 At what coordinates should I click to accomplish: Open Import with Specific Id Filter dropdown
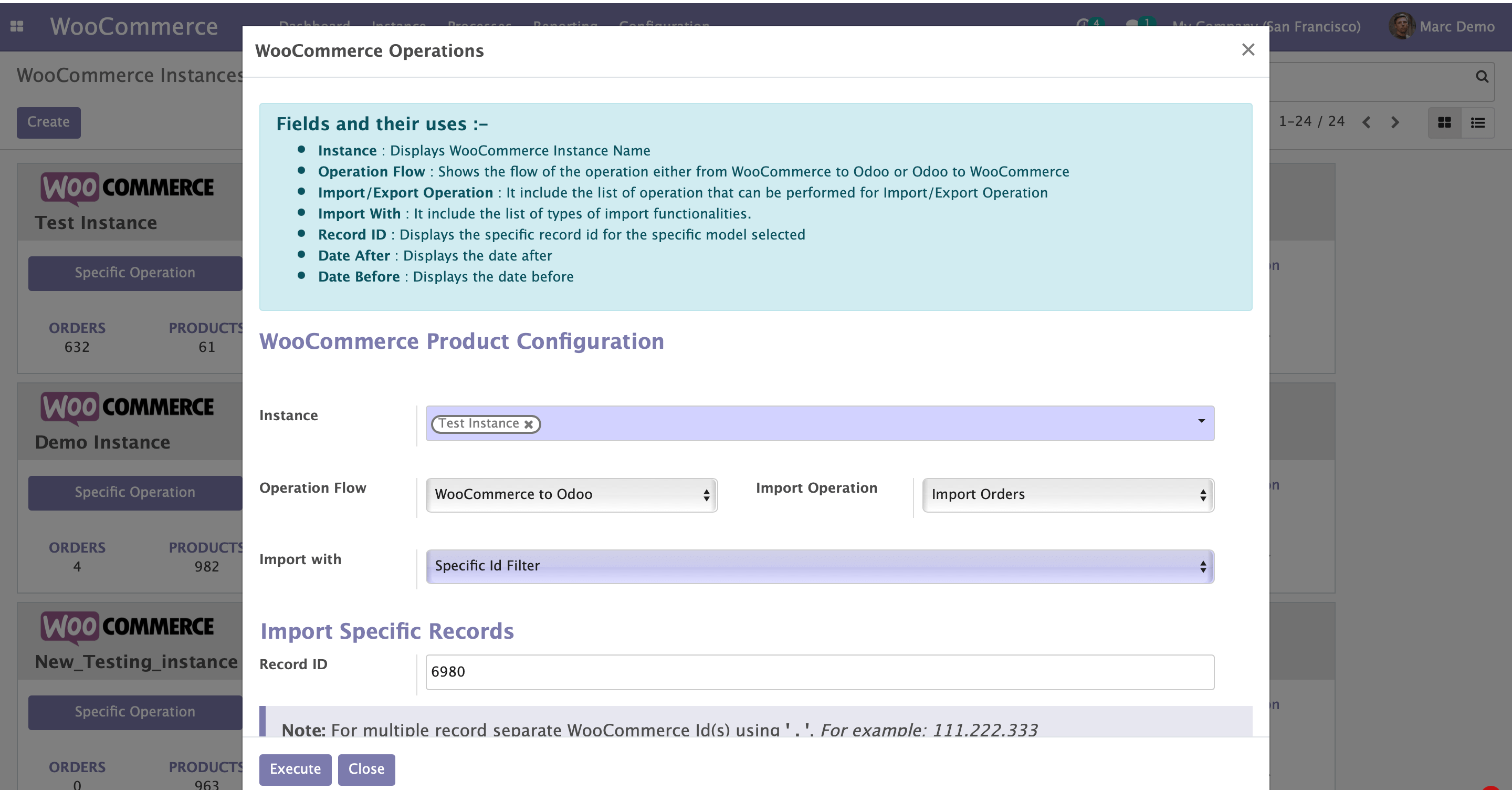819,566
